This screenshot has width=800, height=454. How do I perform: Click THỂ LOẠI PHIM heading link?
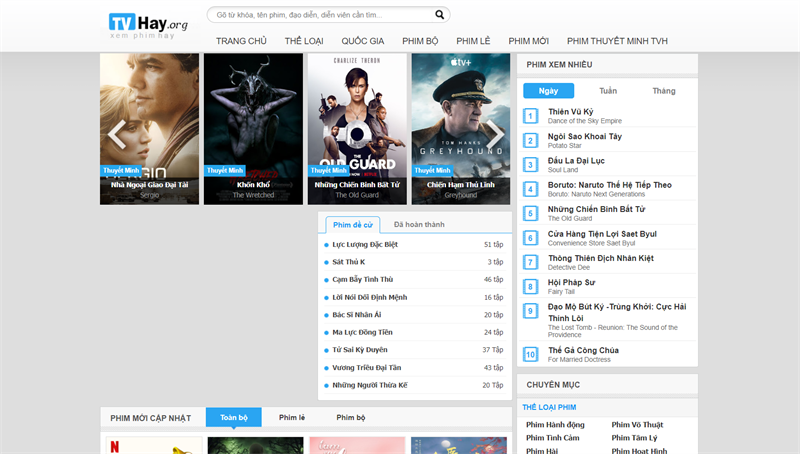(x=549, y=407)
